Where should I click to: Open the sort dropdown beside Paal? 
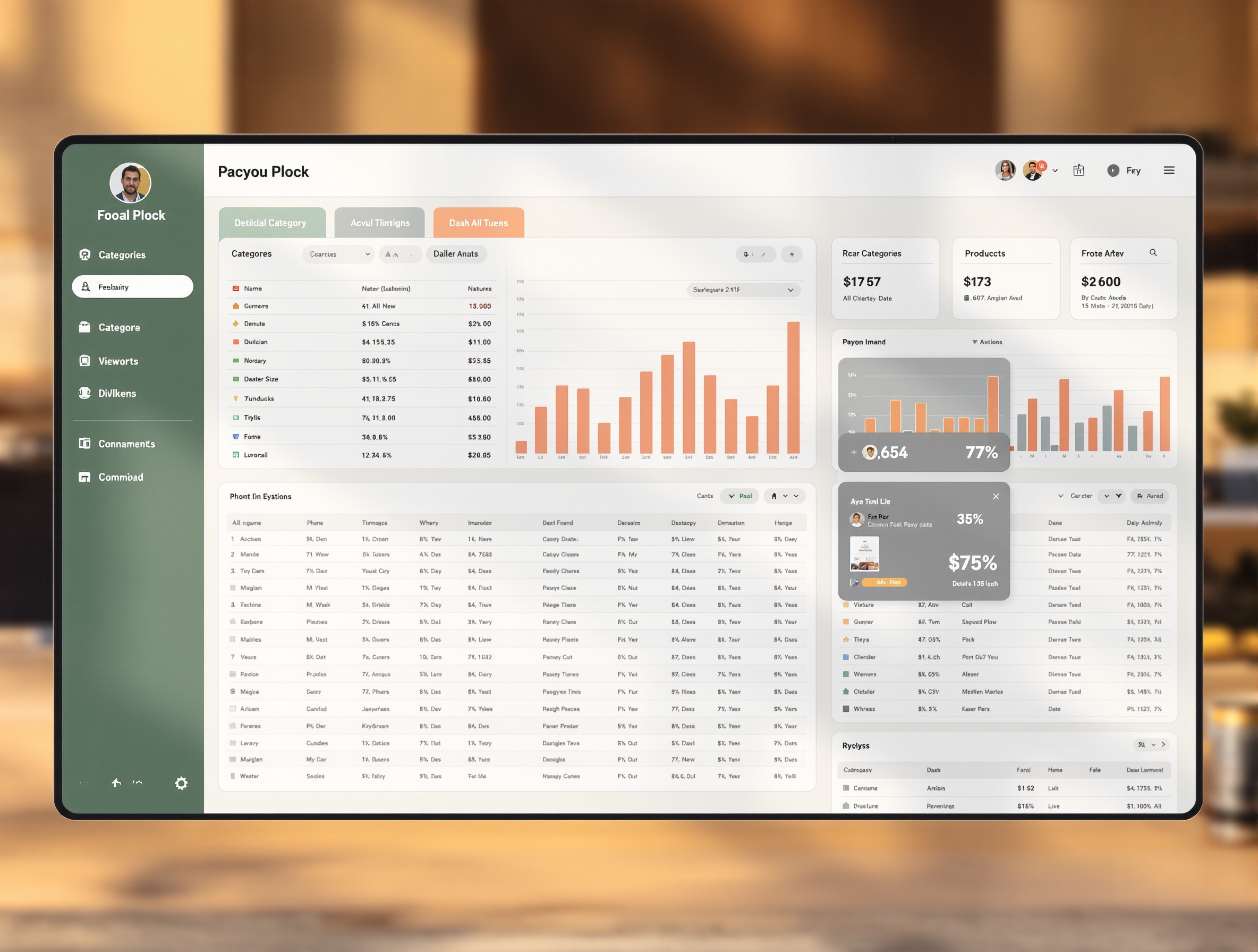[784, 496]
